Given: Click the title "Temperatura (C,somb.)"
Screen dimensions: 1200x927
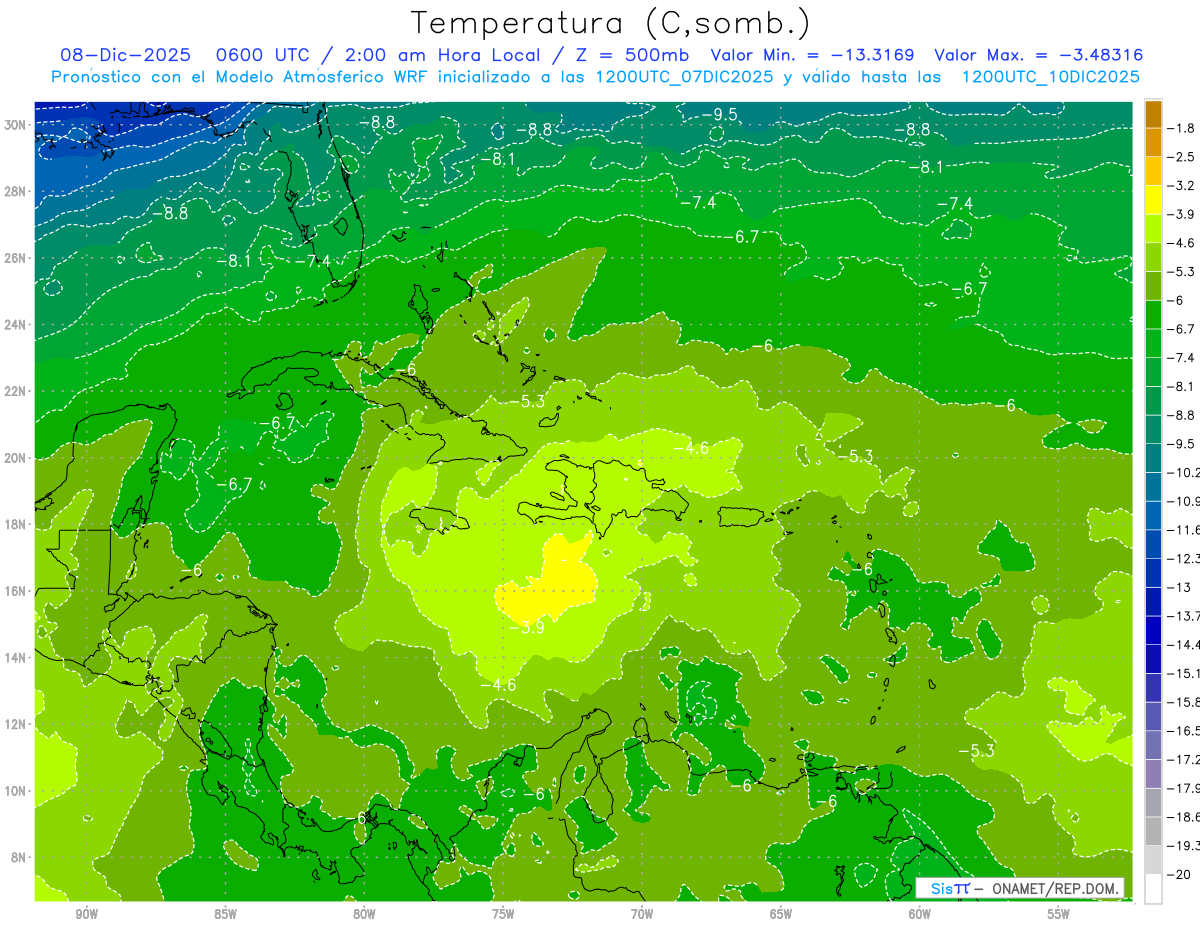Looking at the screenshot, I should click(610, 23).
